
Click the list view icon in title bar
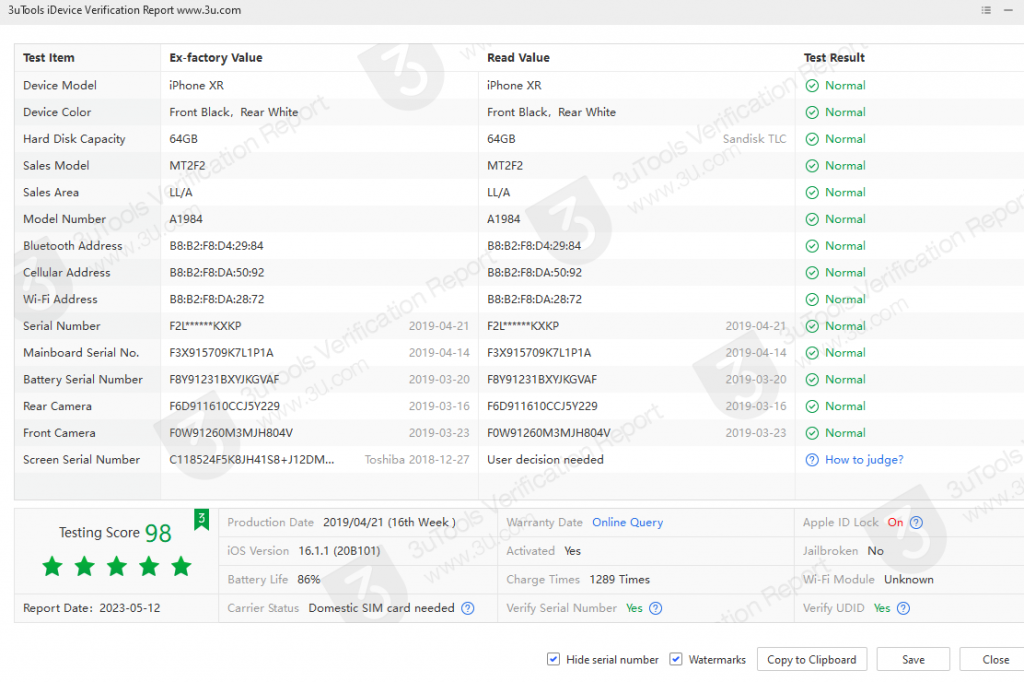point(986,10)
